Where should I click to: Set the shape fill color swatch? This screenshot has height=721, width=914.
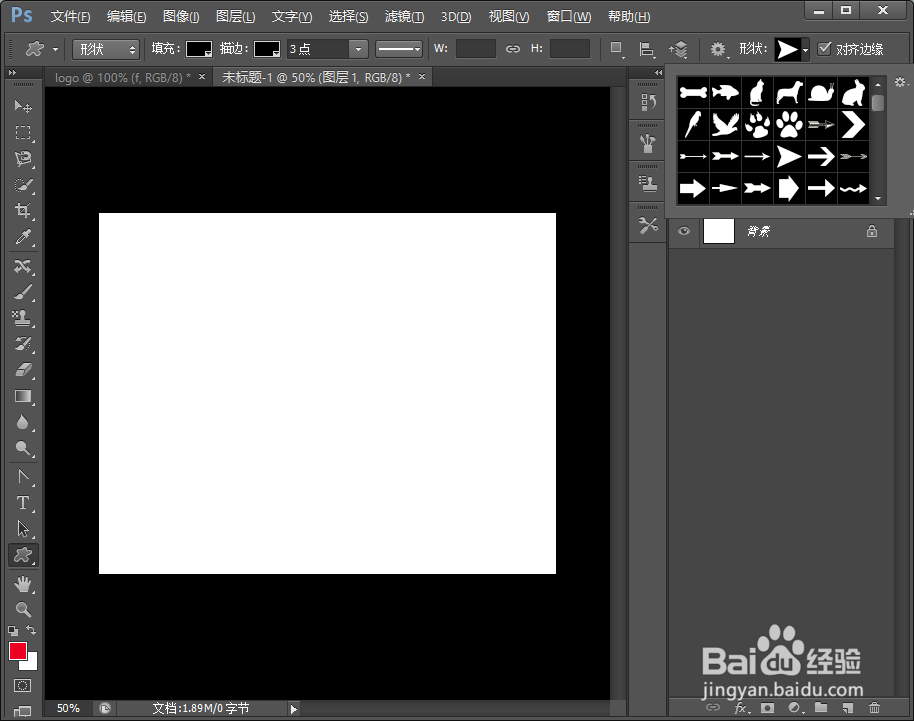198,50
